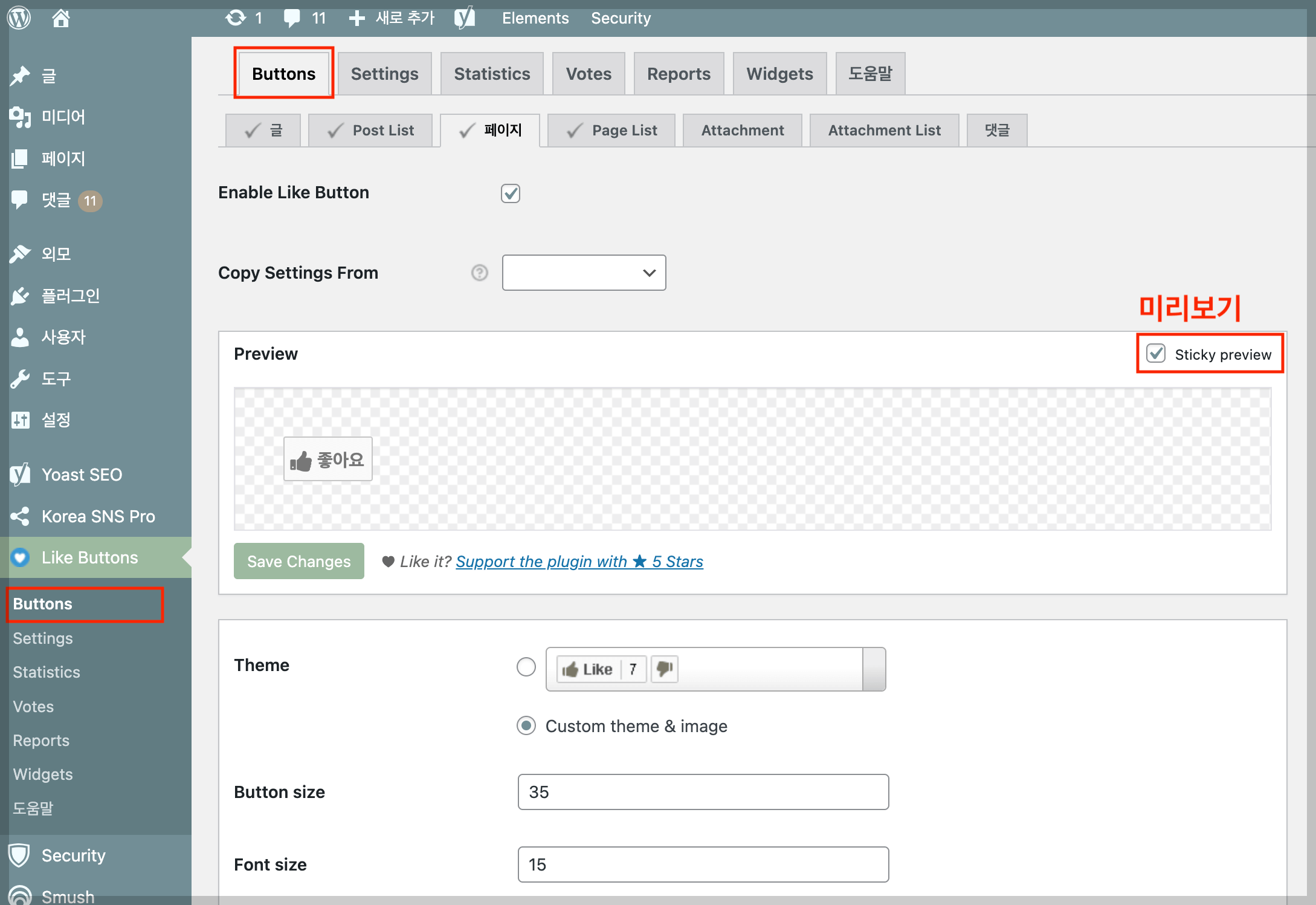Click the help question mark icon
Screen dimensions: 1316x905
(x=479, y=273)
